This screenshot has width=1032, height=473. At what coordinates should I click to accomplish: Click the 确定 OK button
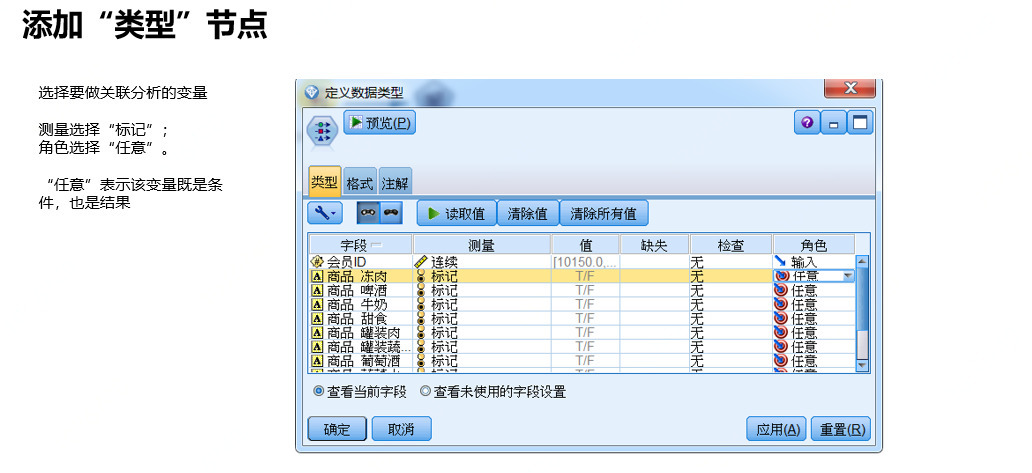(337, 429)
